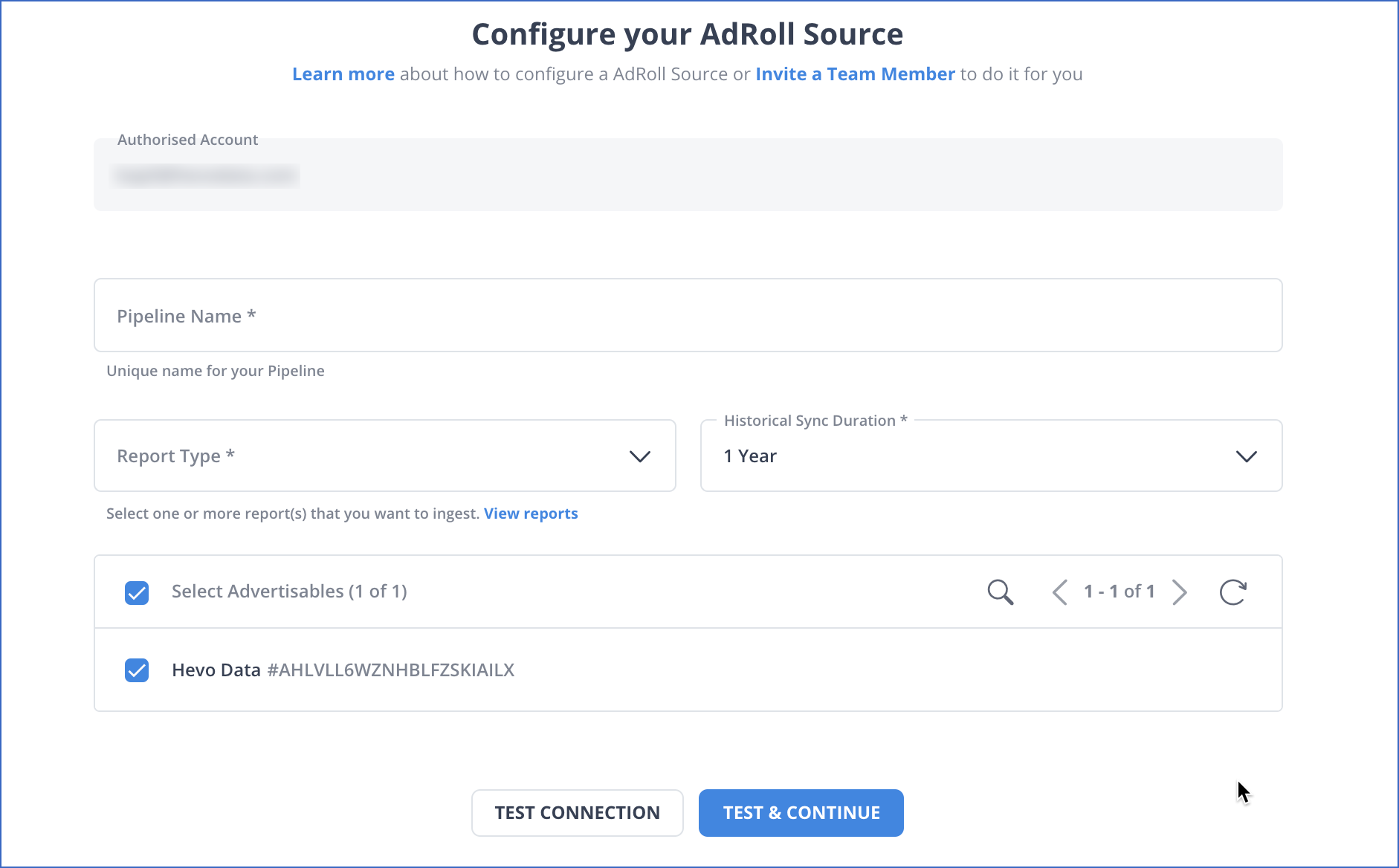Click the Learn more link
Image resolution: width=1399 pixels, height=868 pixels.
[343, 74]
